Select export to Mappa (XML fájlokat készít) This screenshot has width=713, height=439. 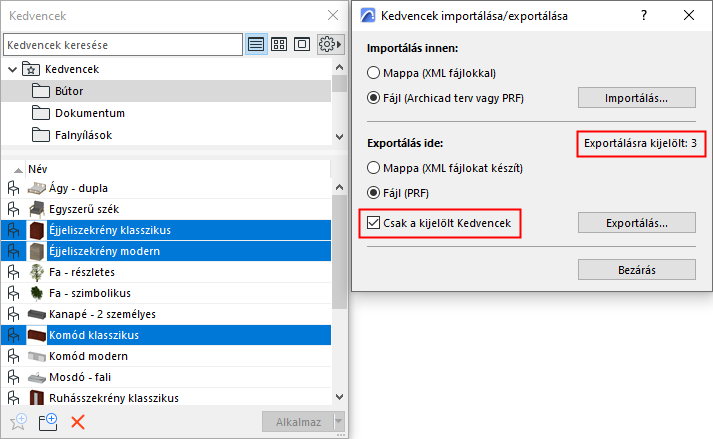(374, 167)
